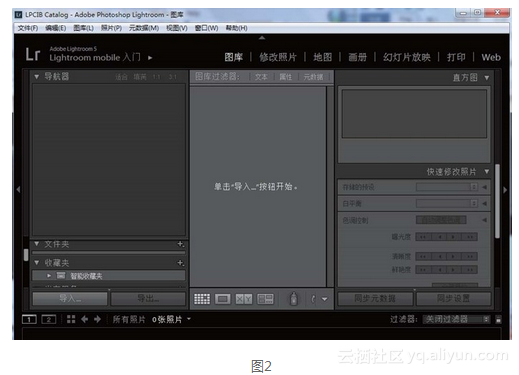Switch to loupe view
The height and width of the screenshot is (375, 519).
[x=223, y=299]
